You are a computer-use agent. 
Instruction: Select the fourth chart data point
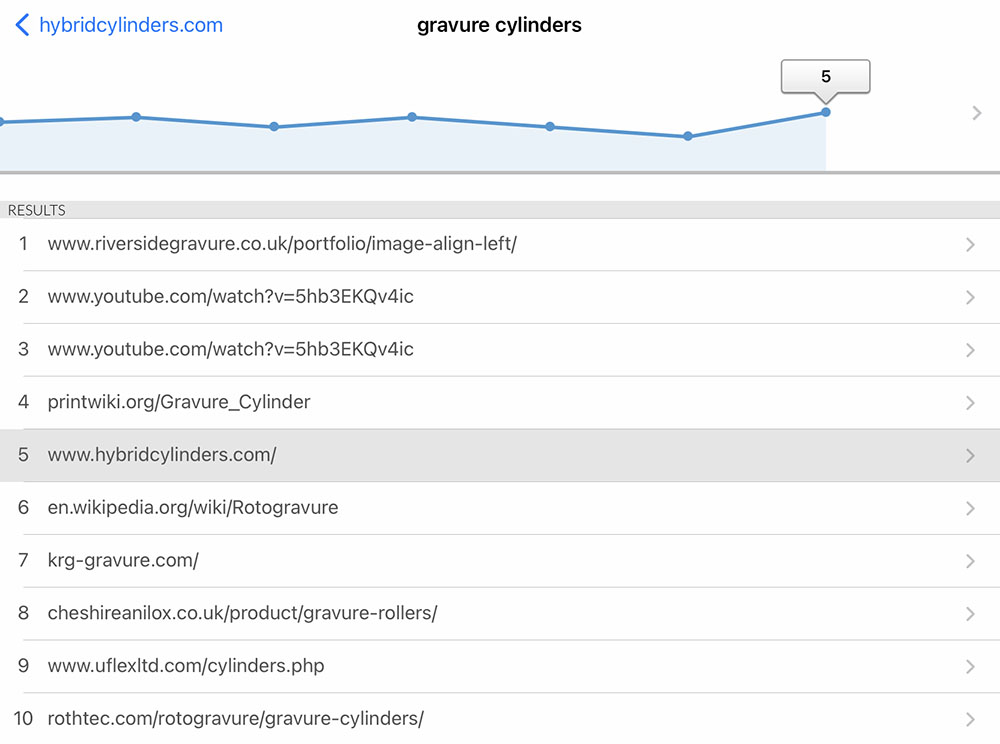[412, 117]
